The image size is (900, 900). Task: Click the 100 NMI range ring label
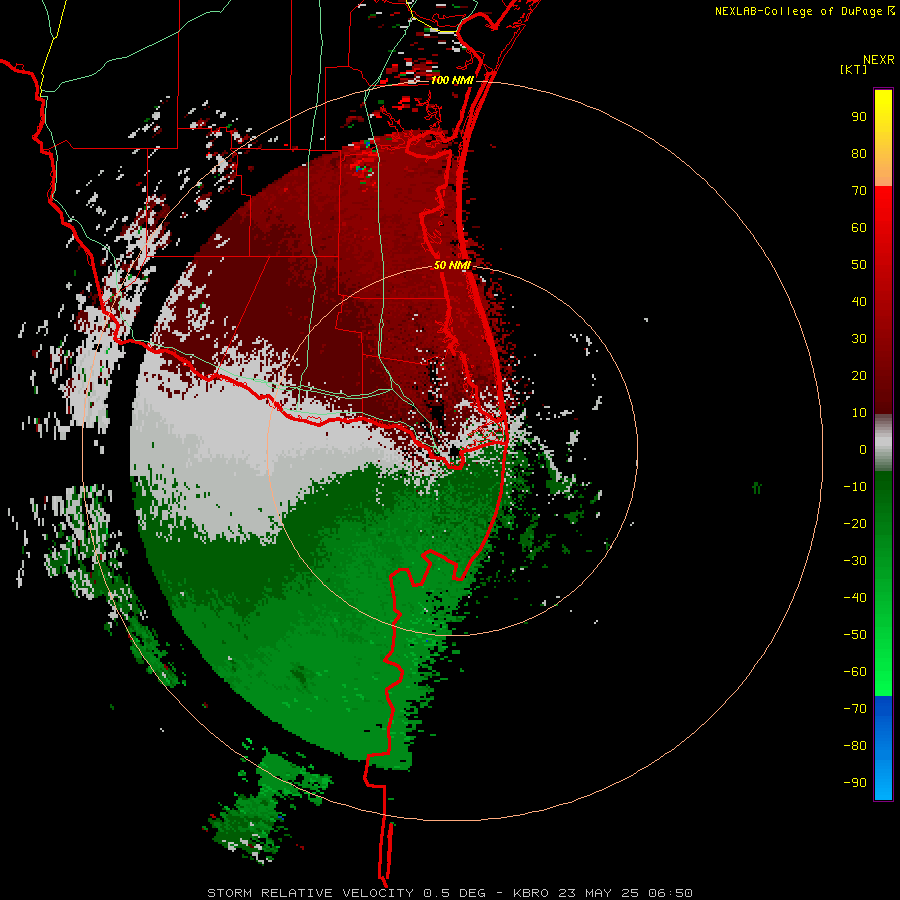pyautogui.click(x=452, y=80)
